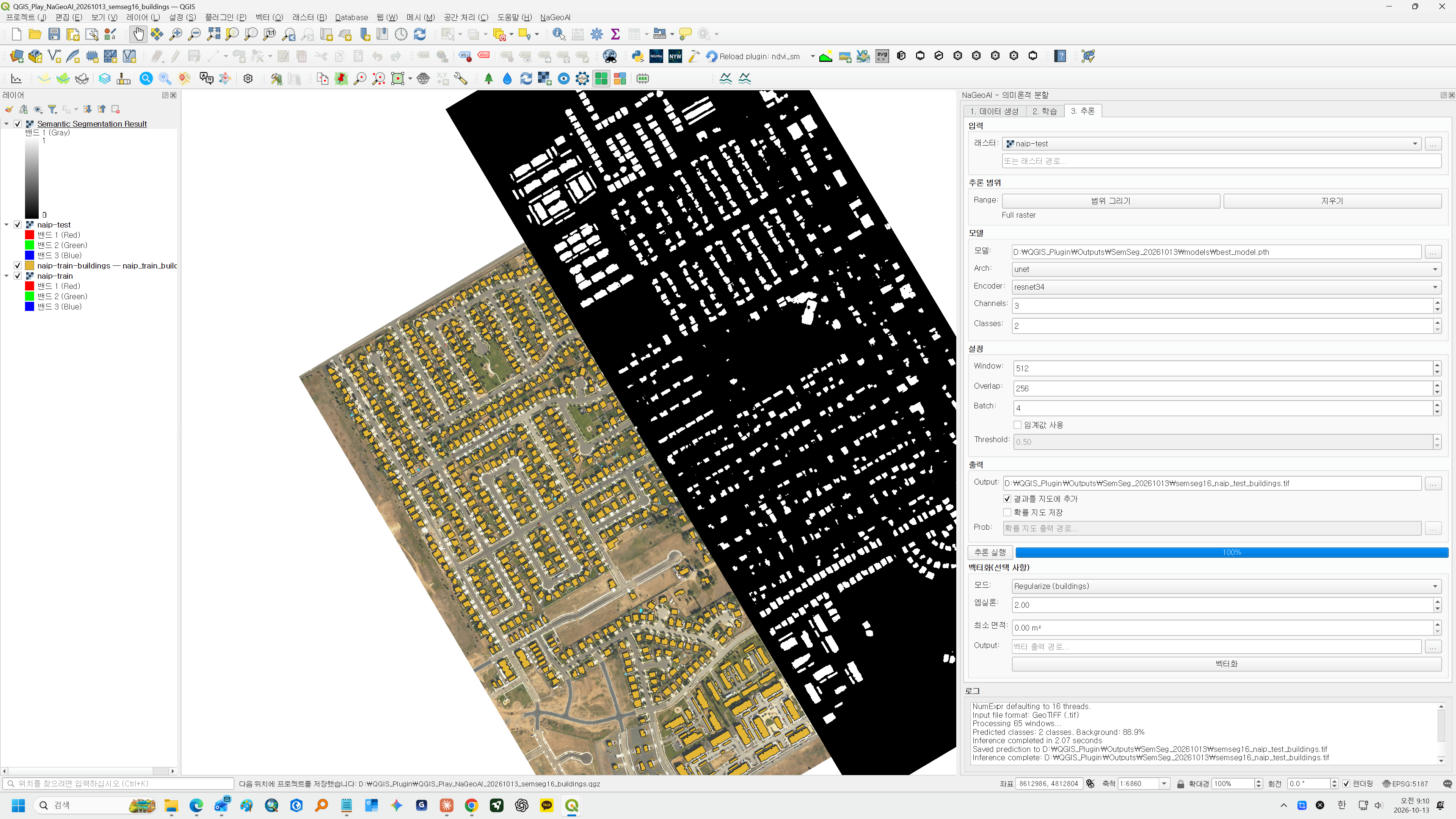Open Project folder icon in toolbar
Viewport: 1456px width, 819px height.
35,34
